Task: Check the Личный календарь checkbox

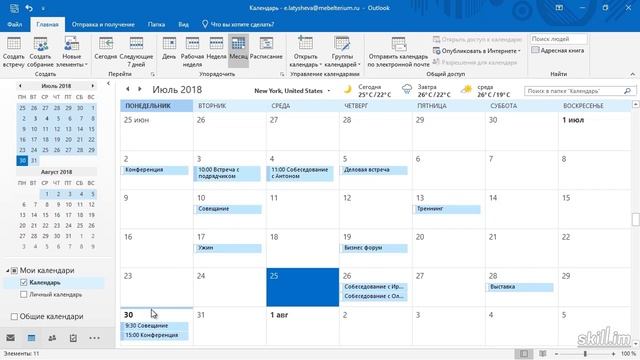Action: (x=23, y=294)
